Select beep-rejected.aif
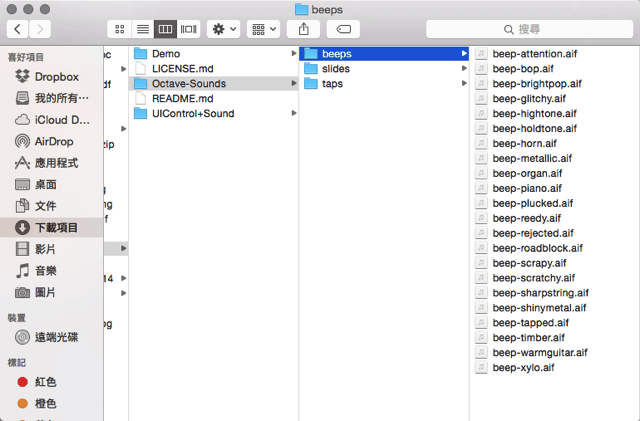Screen dimensions: 640x421 pos(555,233)
